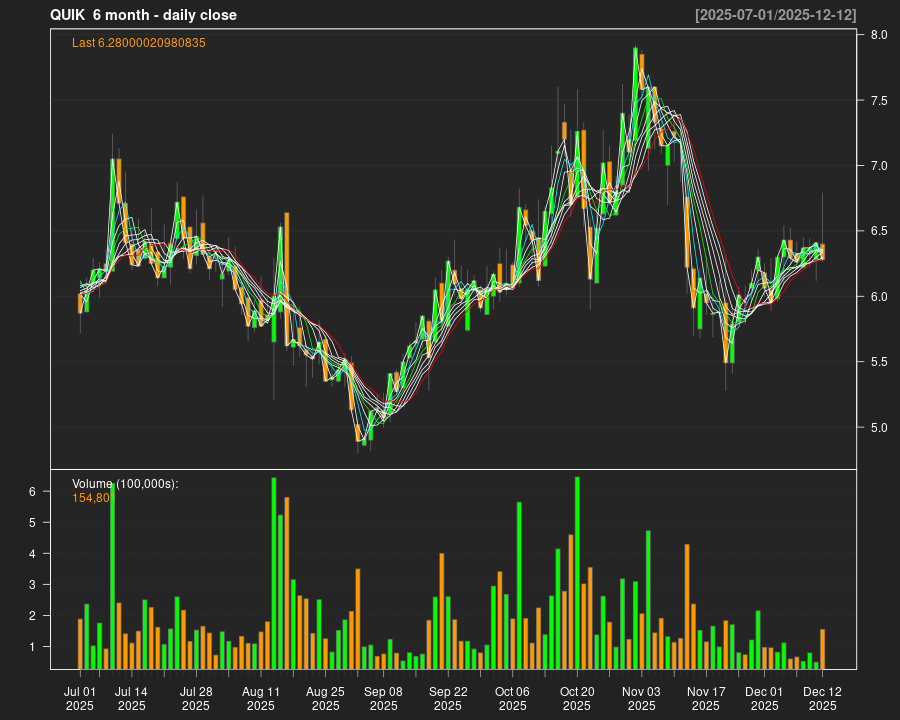Click the 6 mark on the volume axis
The width and height of the screenshot is (900, 720).
(x=32, y=492)
